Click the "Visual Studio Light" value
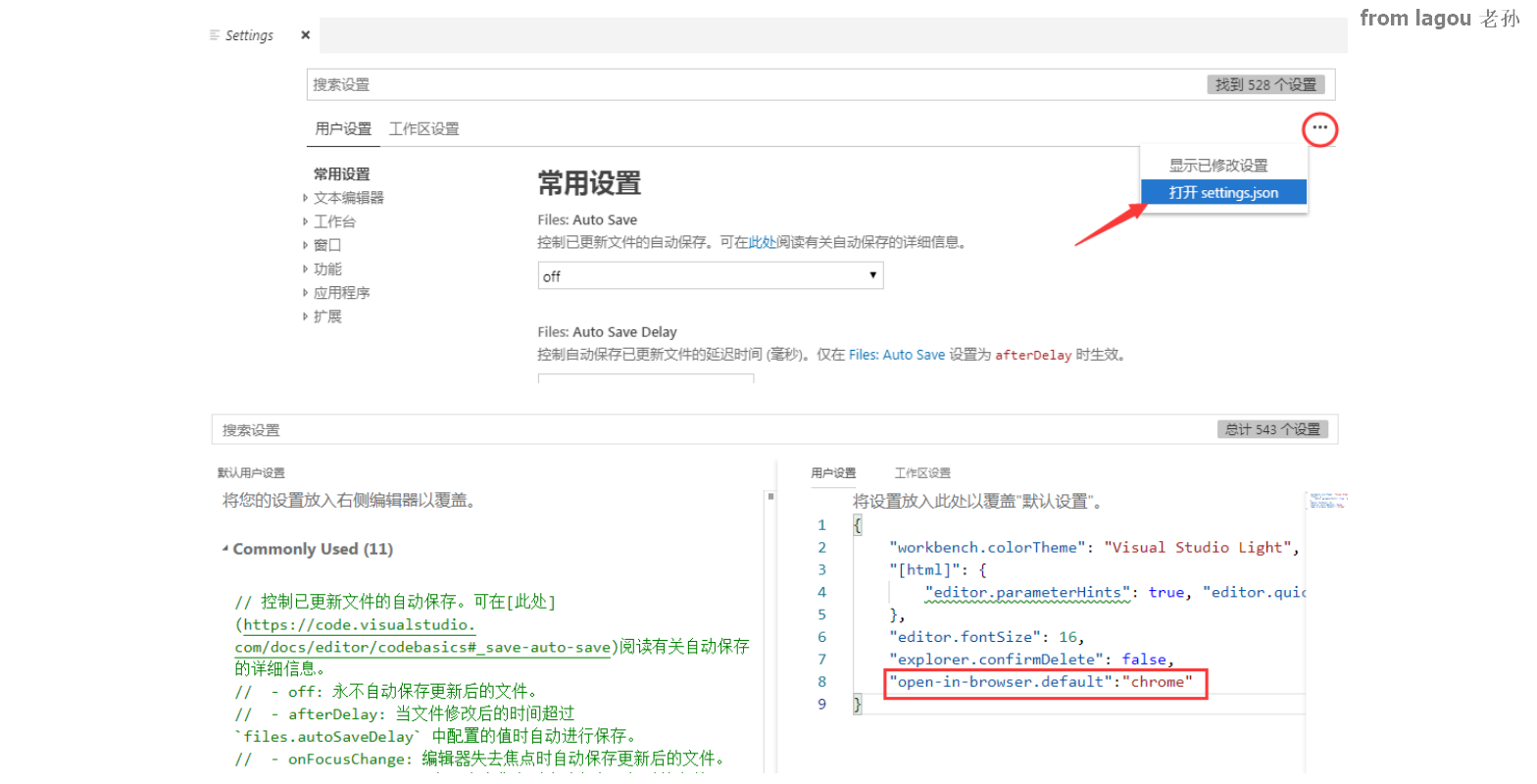The width and height of the screenshot is (1537, 784). click(1197, 547)
